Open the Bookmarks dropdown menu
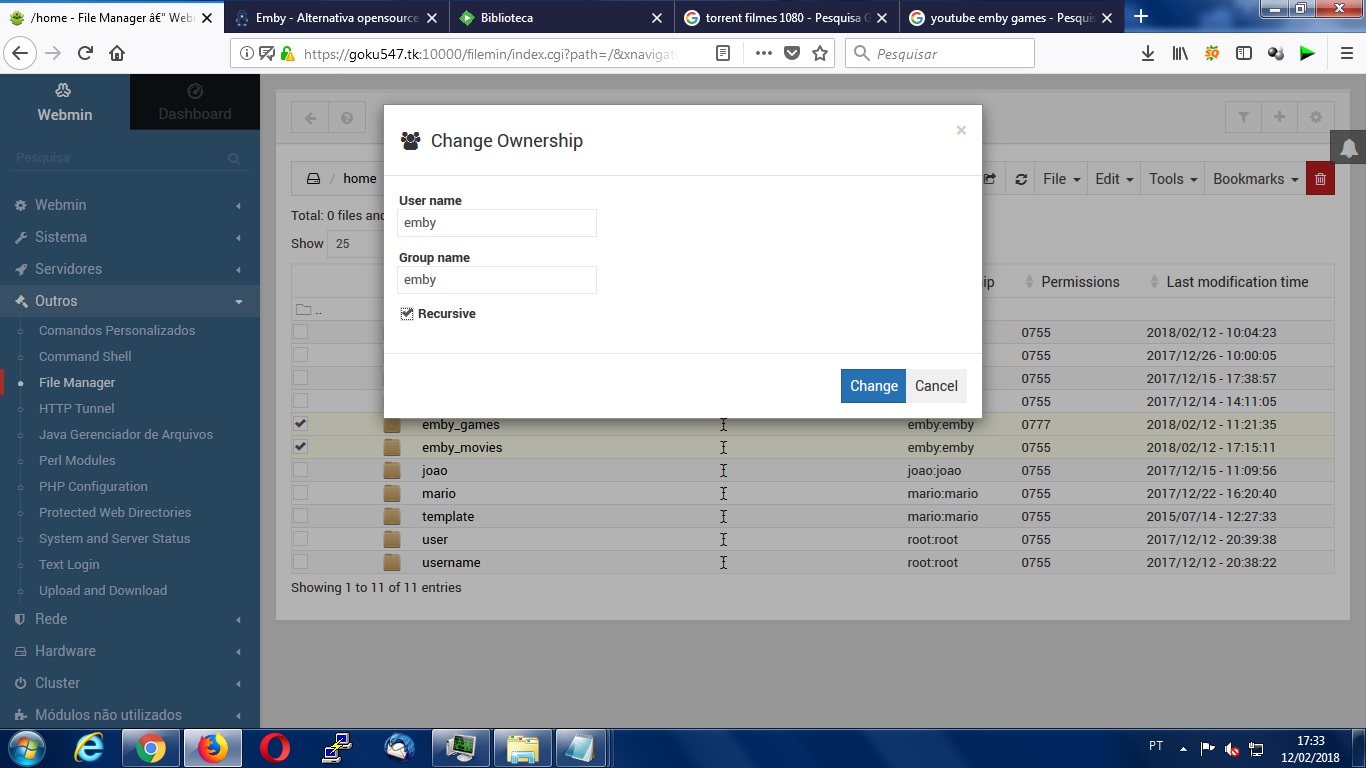The width and height of the screenshot is (1366, 768). click(1255, 179)
